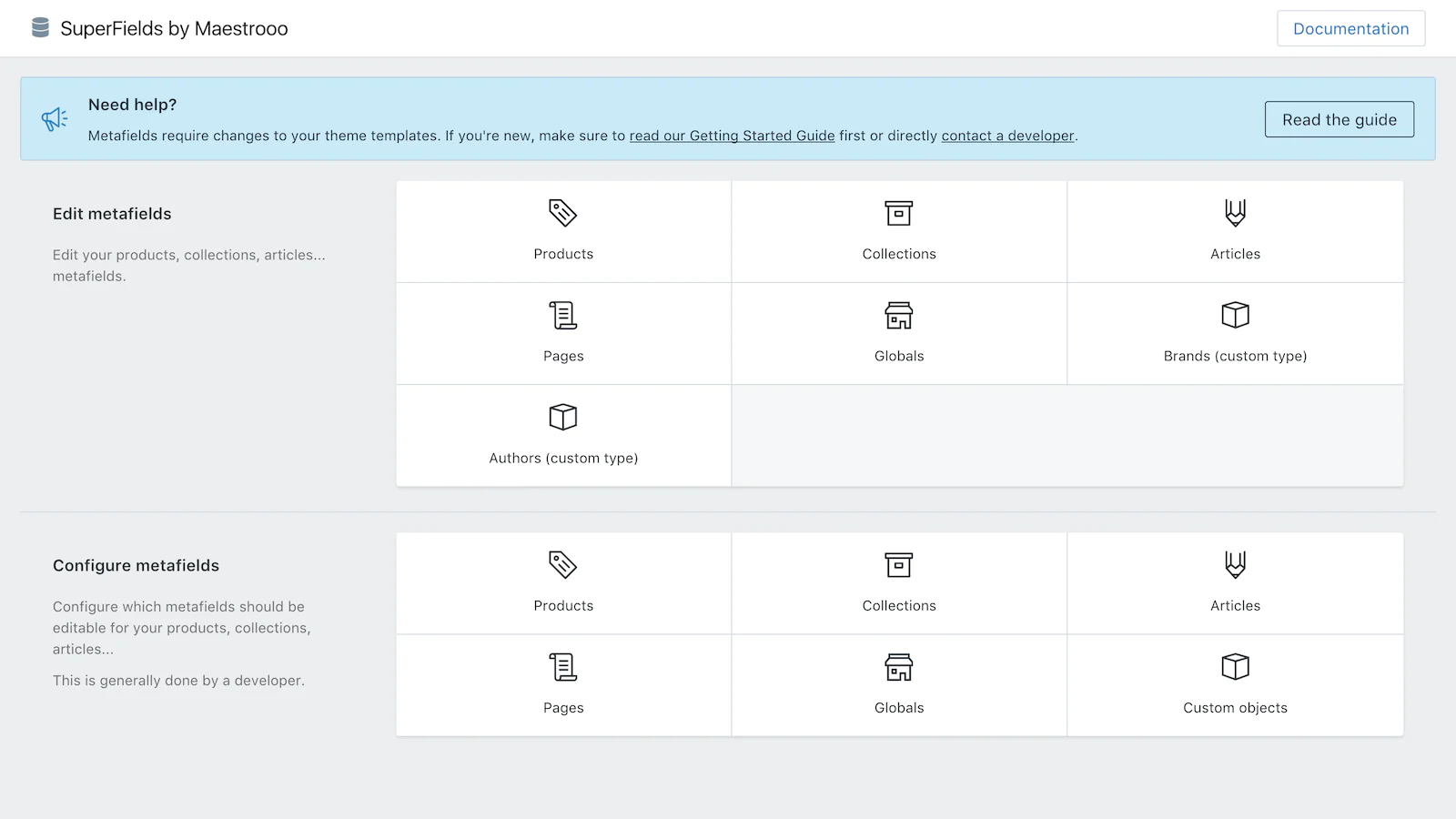
Task: Open Globals store icon under Edit metafields
Action: click(x=899, y=315)
